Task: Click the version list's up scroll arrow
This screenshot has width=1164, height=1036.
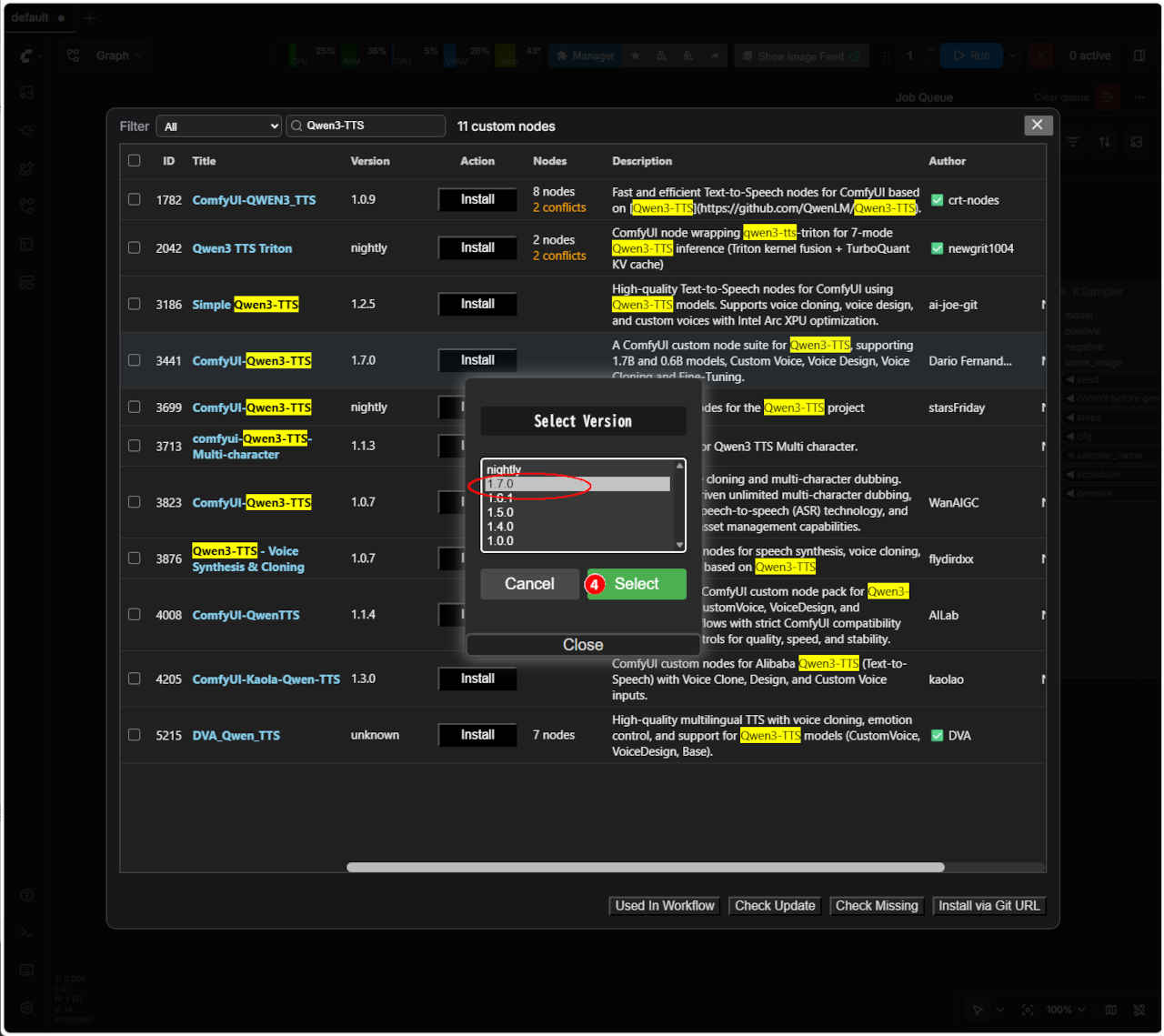Action: [x=679, y=466]
